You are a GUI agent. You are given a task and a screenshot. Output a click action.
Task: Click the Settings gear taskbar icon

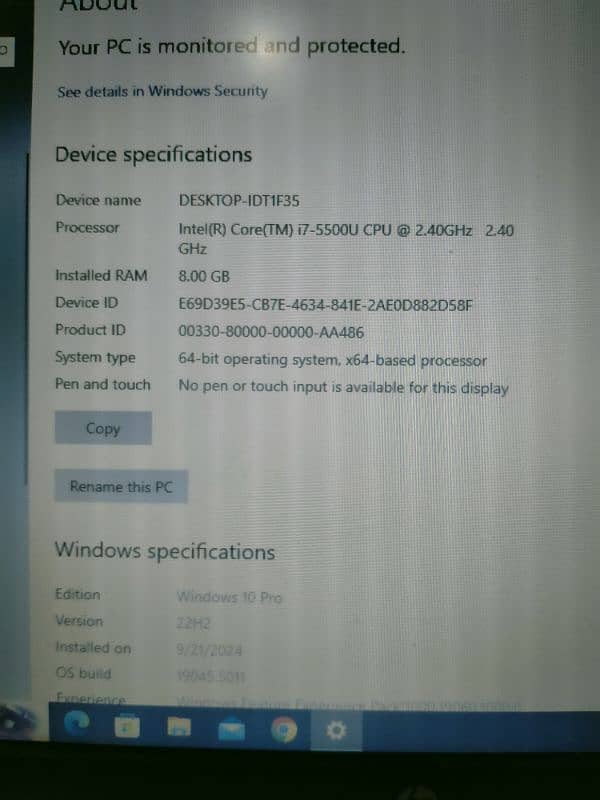(x=336, y=731)
